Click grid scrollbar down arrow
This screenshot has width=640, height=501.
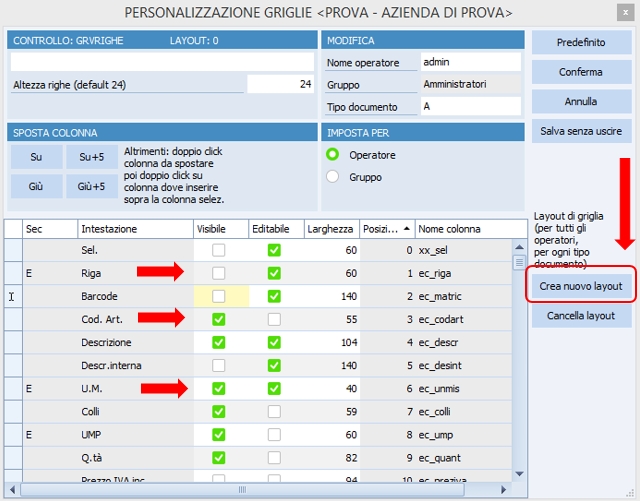(519, 474)
